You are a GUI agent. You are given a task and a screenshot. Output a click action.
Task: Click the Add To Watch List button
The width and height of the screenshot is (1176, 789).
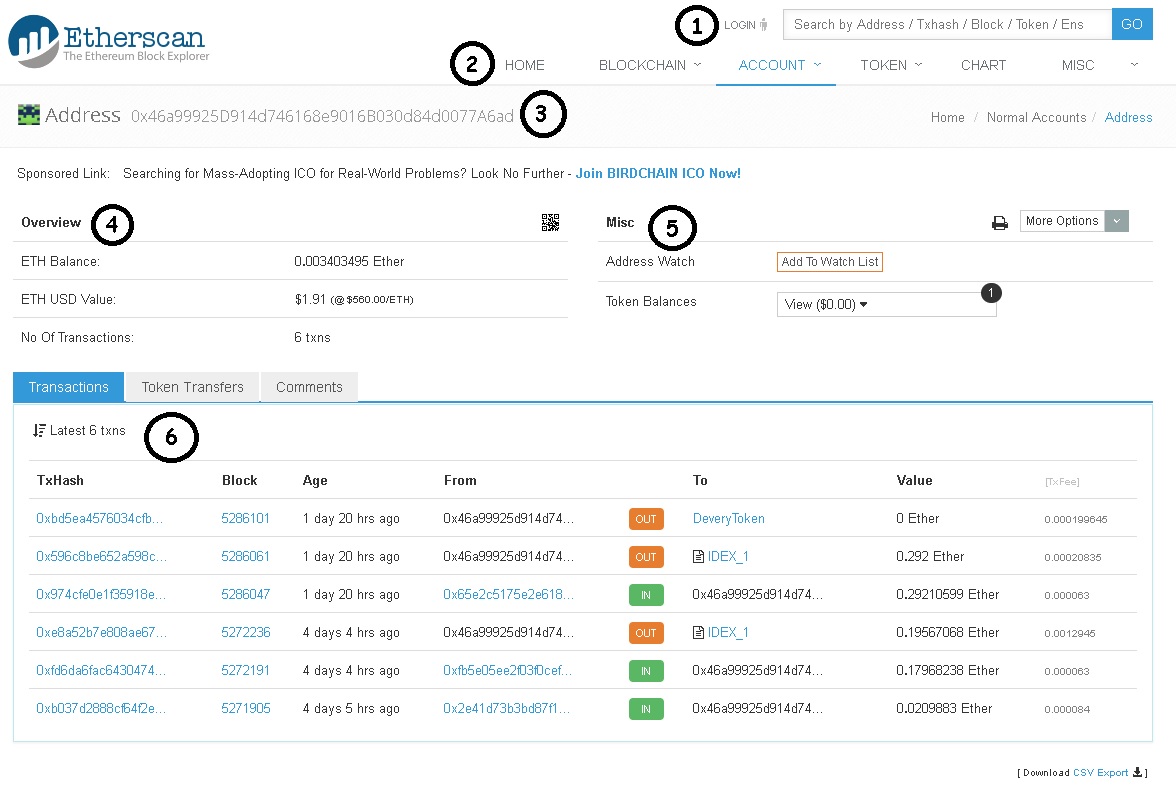click(x=829, y=261)
